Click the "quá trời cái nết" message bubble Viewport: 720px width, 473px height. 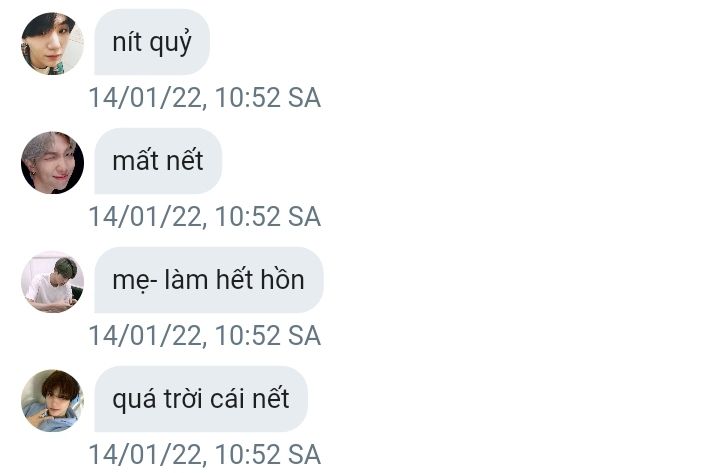point(200,399)
